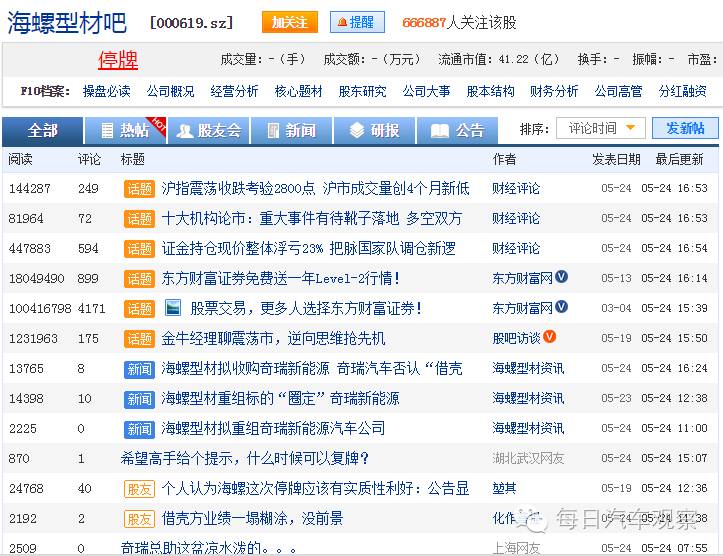The height and width of the screenshot is (556, 723).
Task: Click the 话题 tag on Level-2行情 post
Action: coord(139,278)
